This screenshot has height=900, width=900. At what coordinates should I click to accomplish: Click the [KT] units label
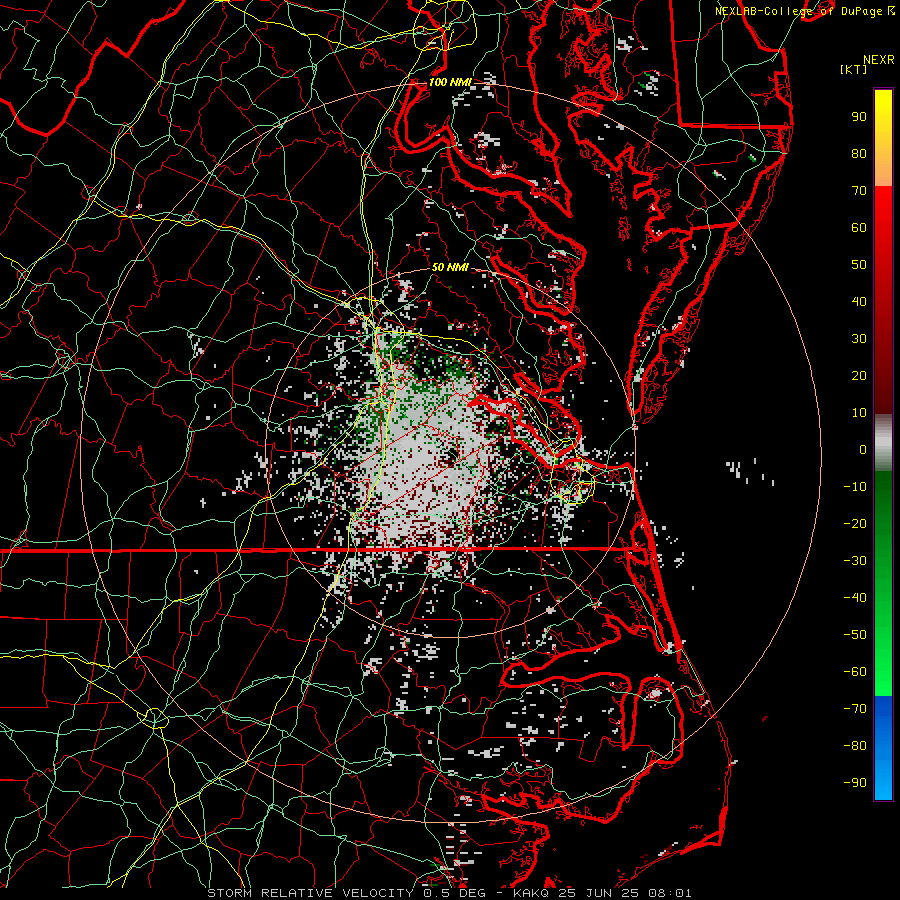(x=853, y=69)
